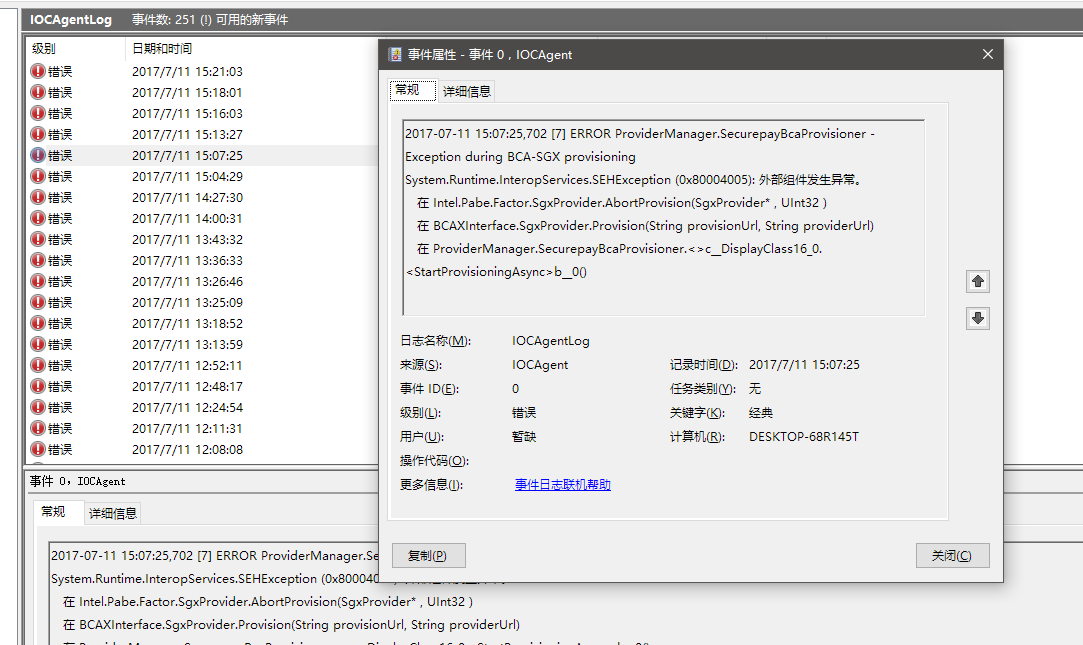This screenshot has height=645, width=1083.
Task: Click recorded time value 2017/7/11 15:07:25 in dialog
Action: (804, 365)
